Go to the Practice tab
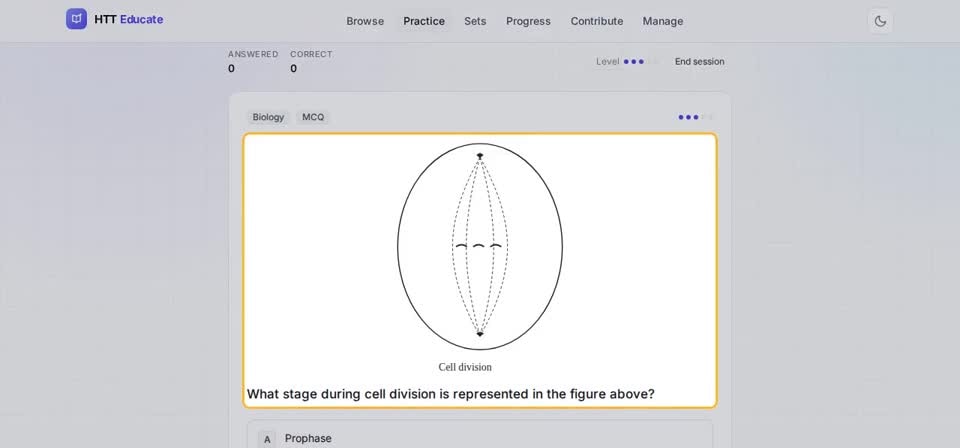Image resolution: width=960 pixels, height=448 pixels. tap(424, 21)
